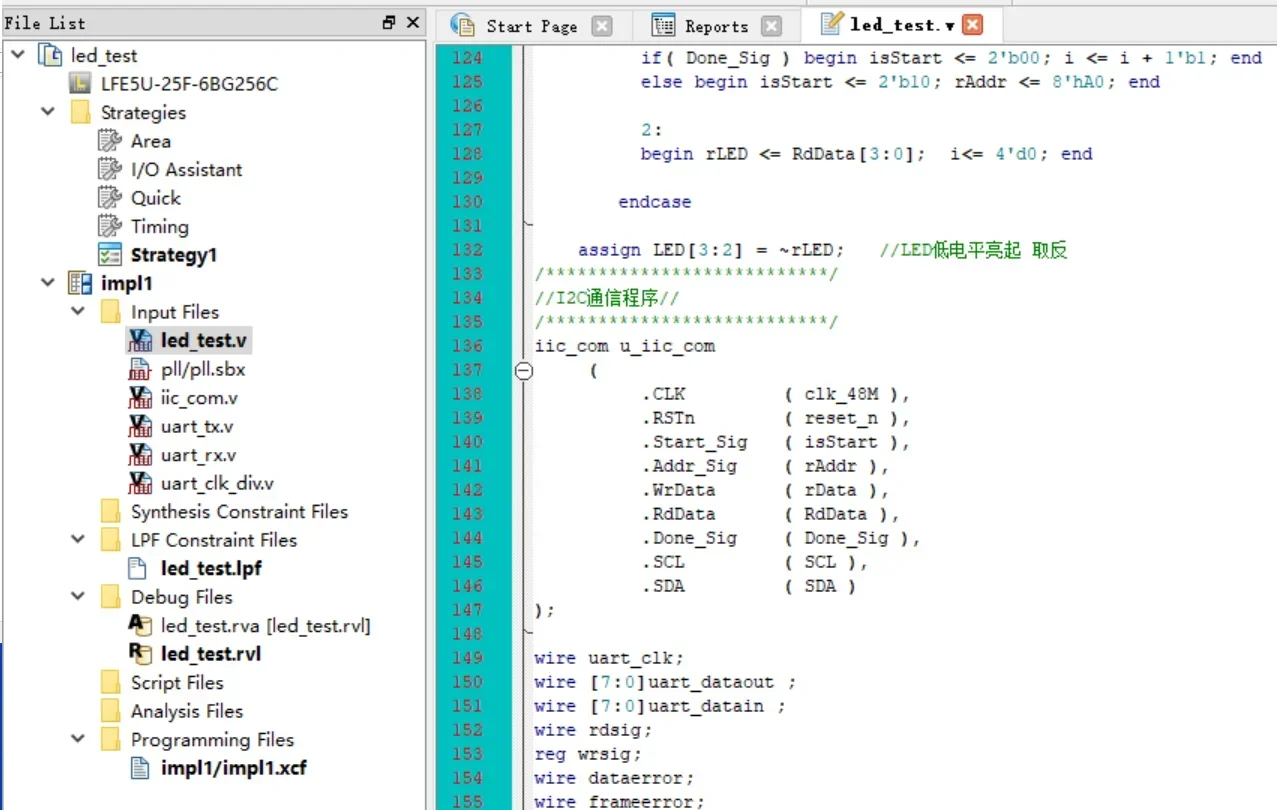Collapse the Programming Files node
The height and width of the screenshot is (810, 1277).
[x=79, y=739]
